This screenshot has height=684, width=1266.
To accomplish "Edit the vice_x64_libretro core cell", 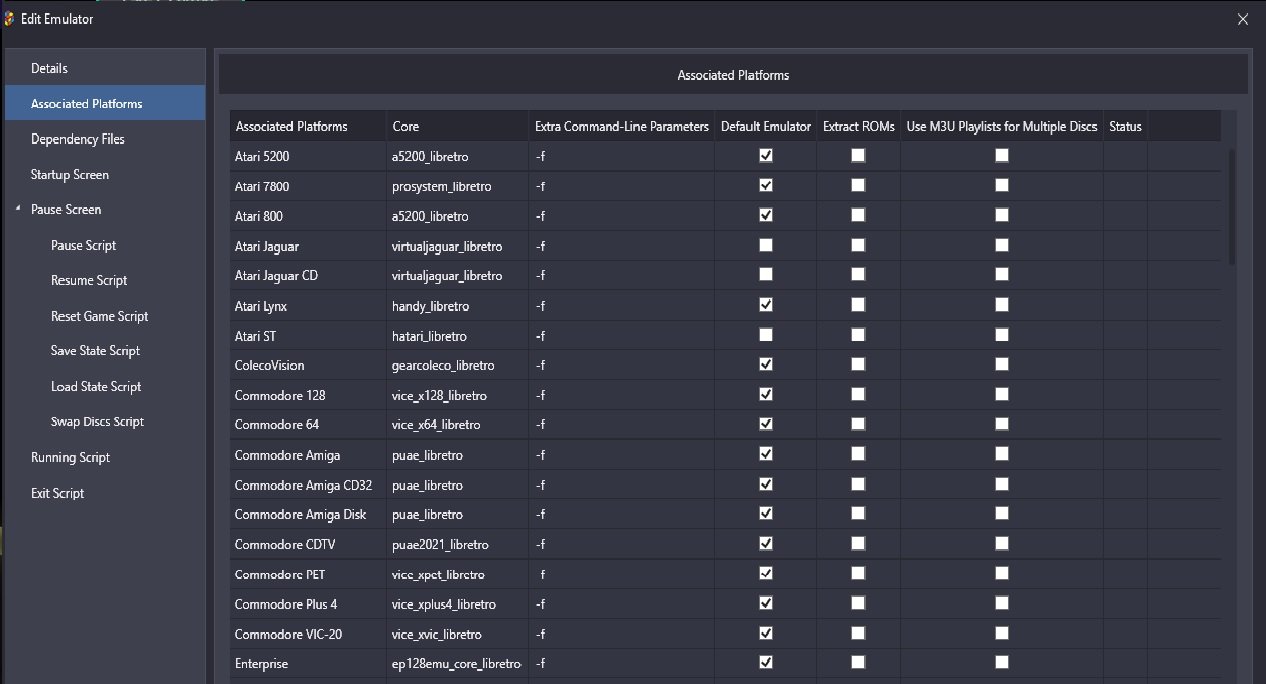I will [458, 425].
